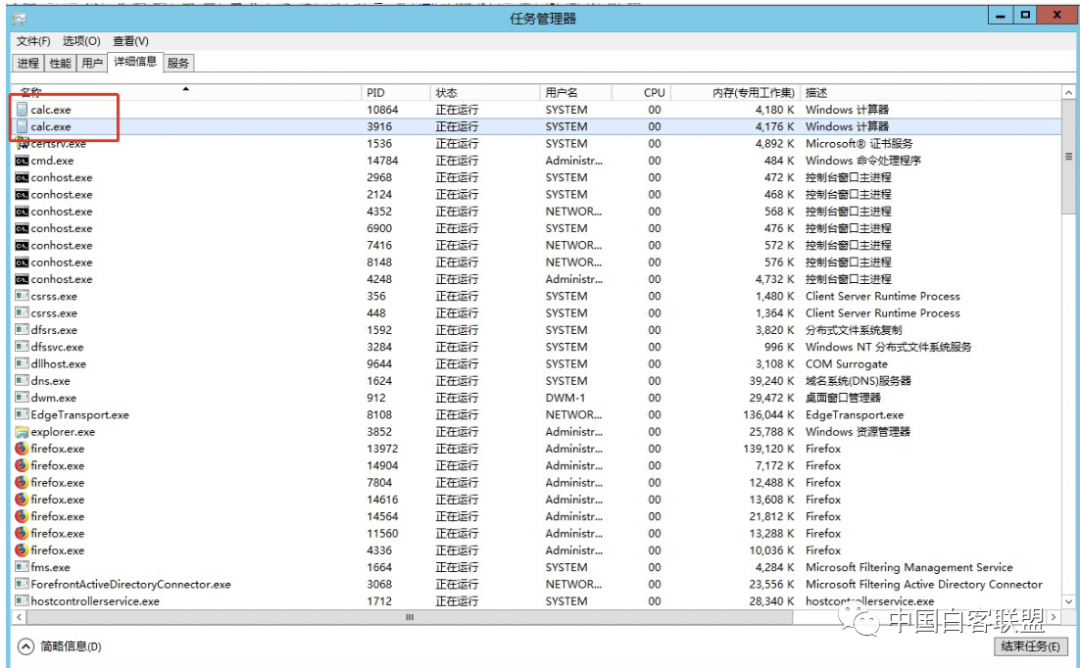Switch to the 用户 tab

pos(92,63)
